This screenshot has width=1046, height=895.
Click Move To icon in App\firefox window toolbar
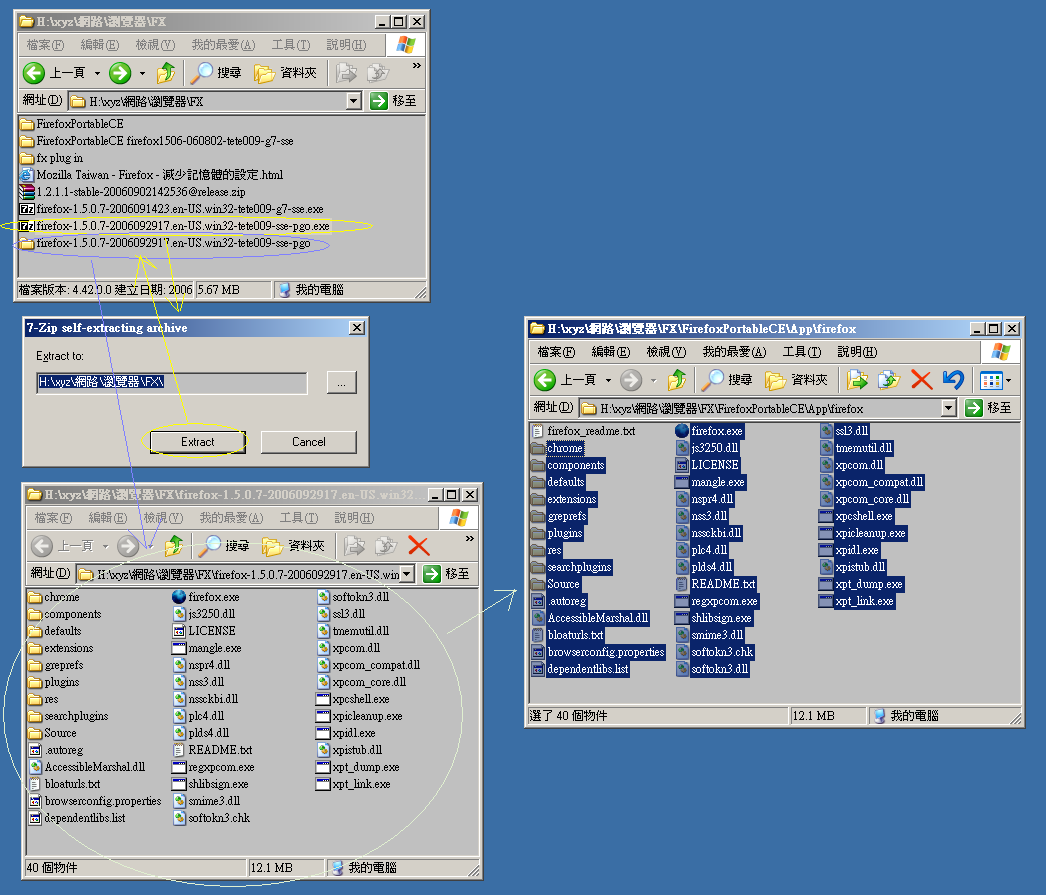coord(857,380)
